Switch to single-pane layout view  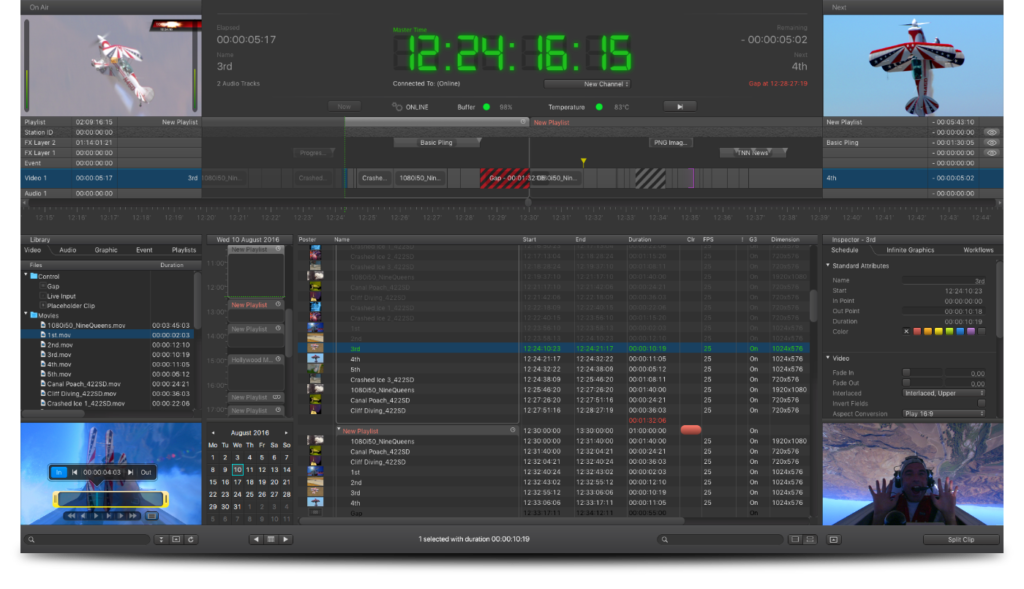(x=795, y=540)
